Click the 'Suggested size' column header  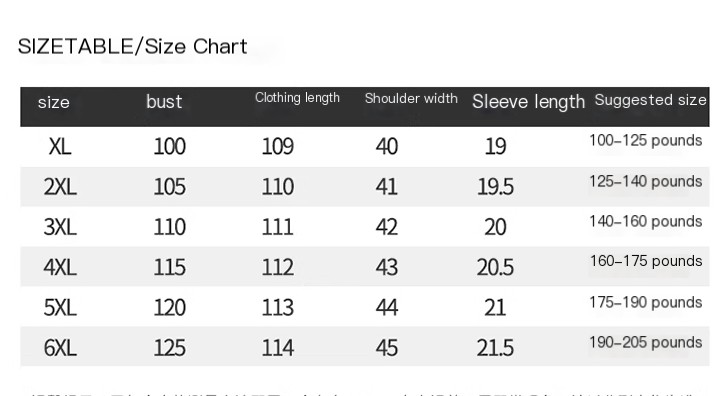coord(650,100)
